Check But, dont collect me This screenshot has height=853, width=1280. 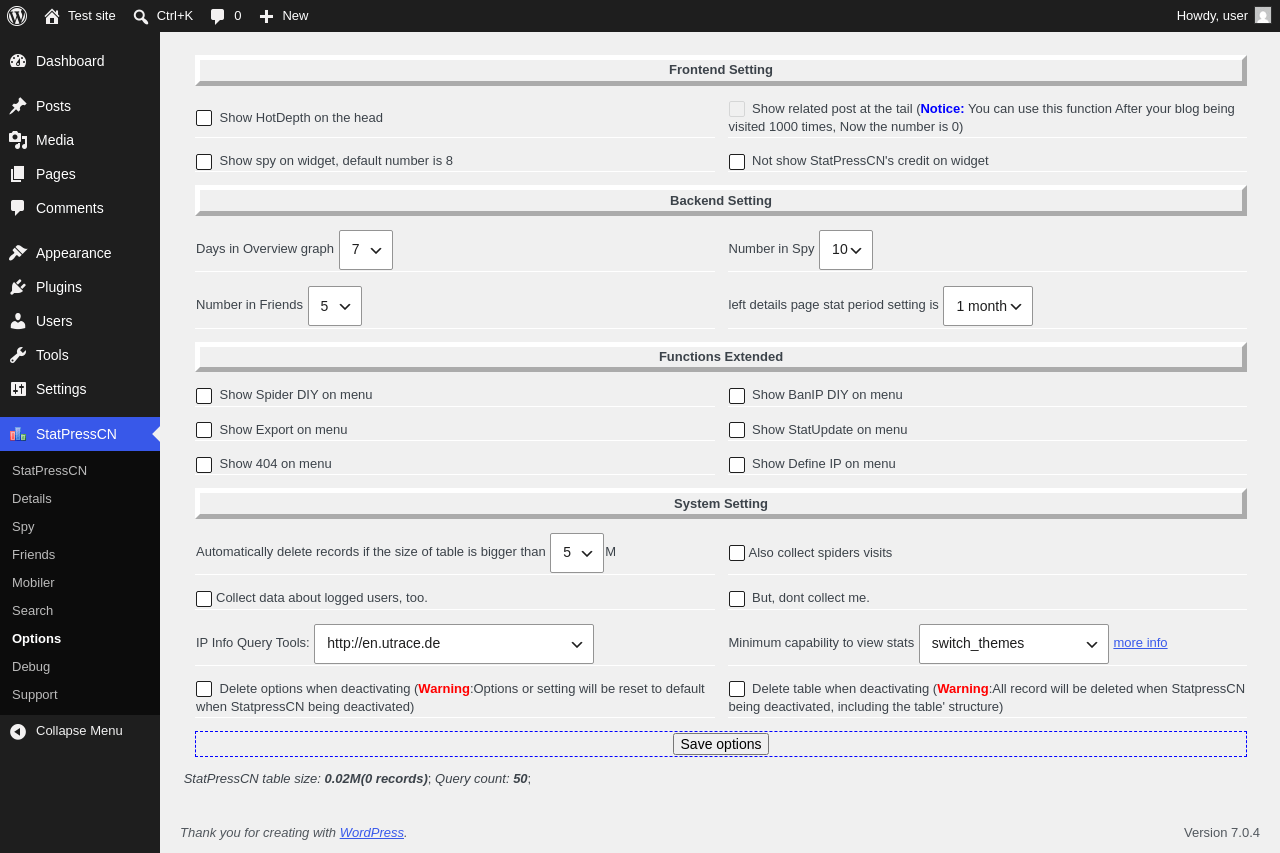pyautogui.click(x=737, y=599)
